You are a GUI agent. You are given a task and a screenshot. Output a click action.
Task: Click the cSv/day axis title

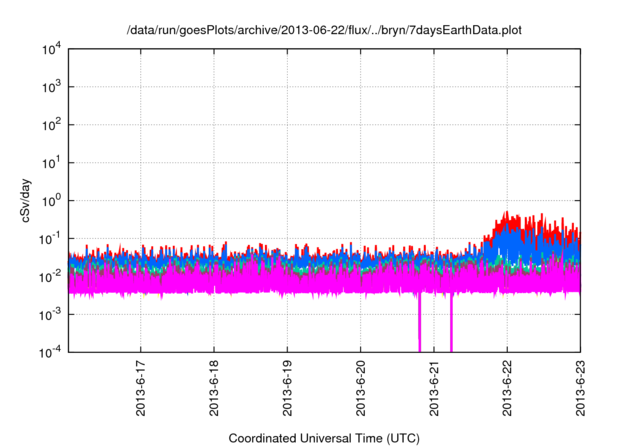pos(26,200)
